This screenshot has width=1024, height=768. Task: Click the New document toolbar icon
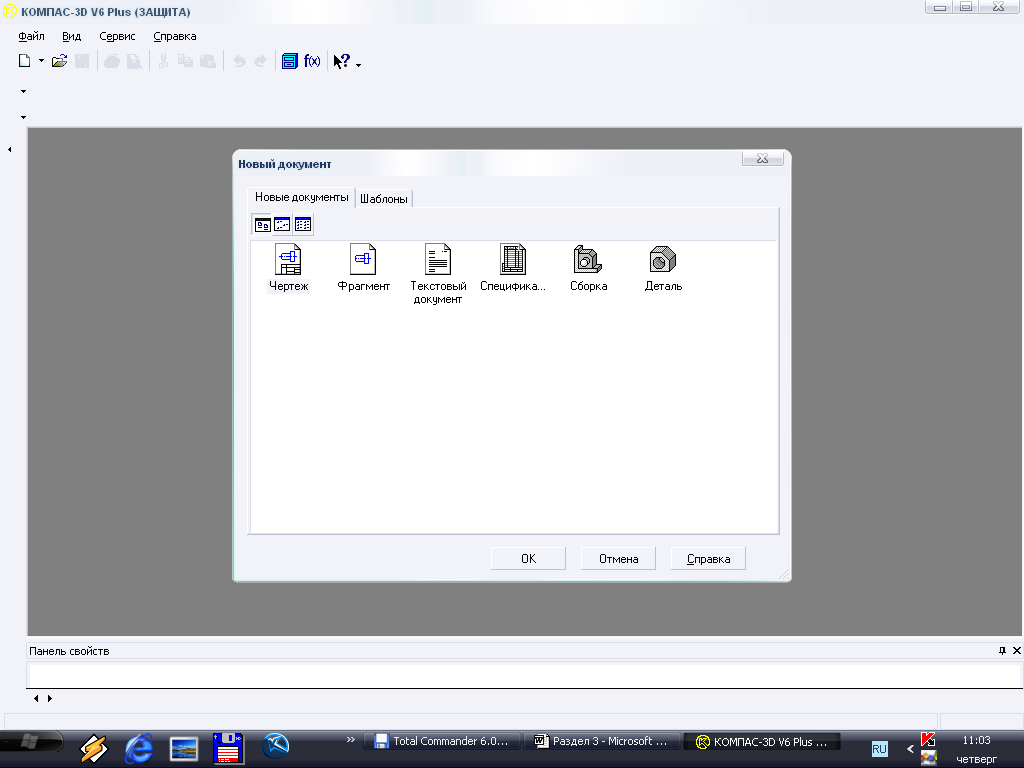(25, 61)
